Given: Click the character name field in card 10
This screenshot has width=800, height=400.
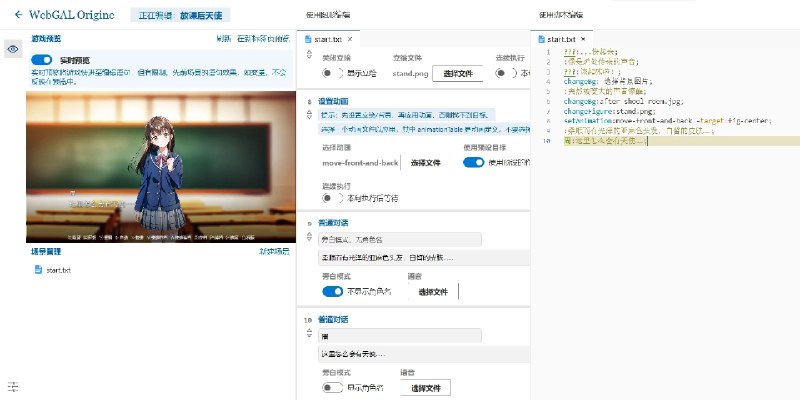Looking at the screenshot, I should 400,336.
